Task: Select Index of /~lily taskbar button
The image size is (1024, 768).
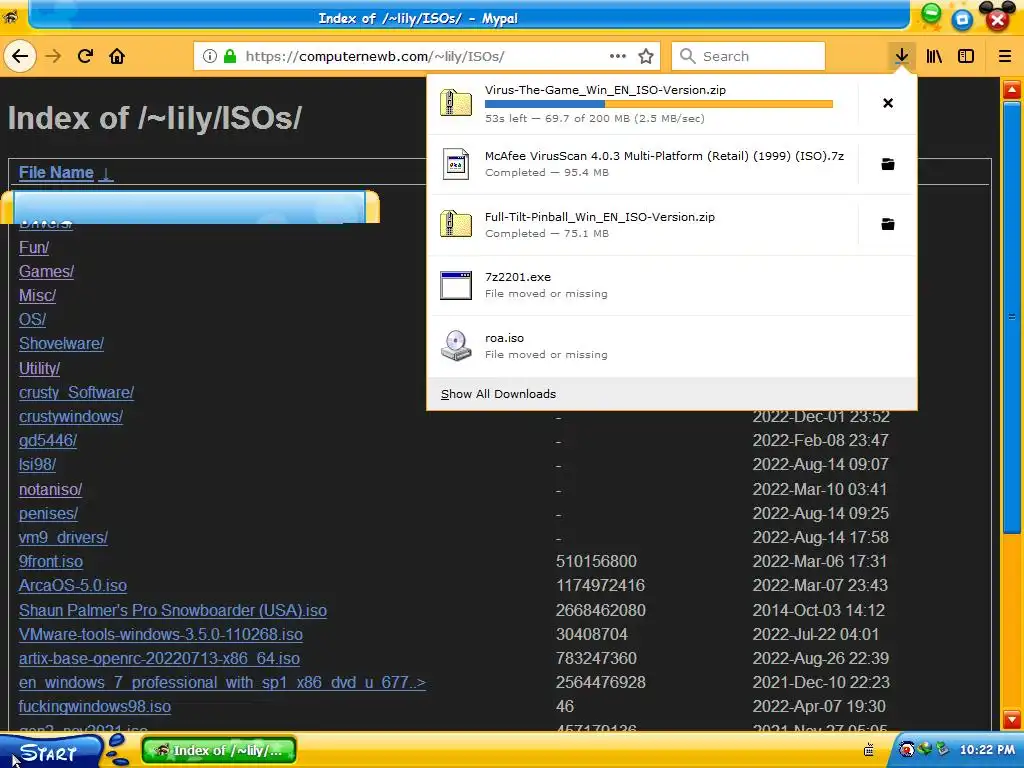Action: tap(219, 751)
